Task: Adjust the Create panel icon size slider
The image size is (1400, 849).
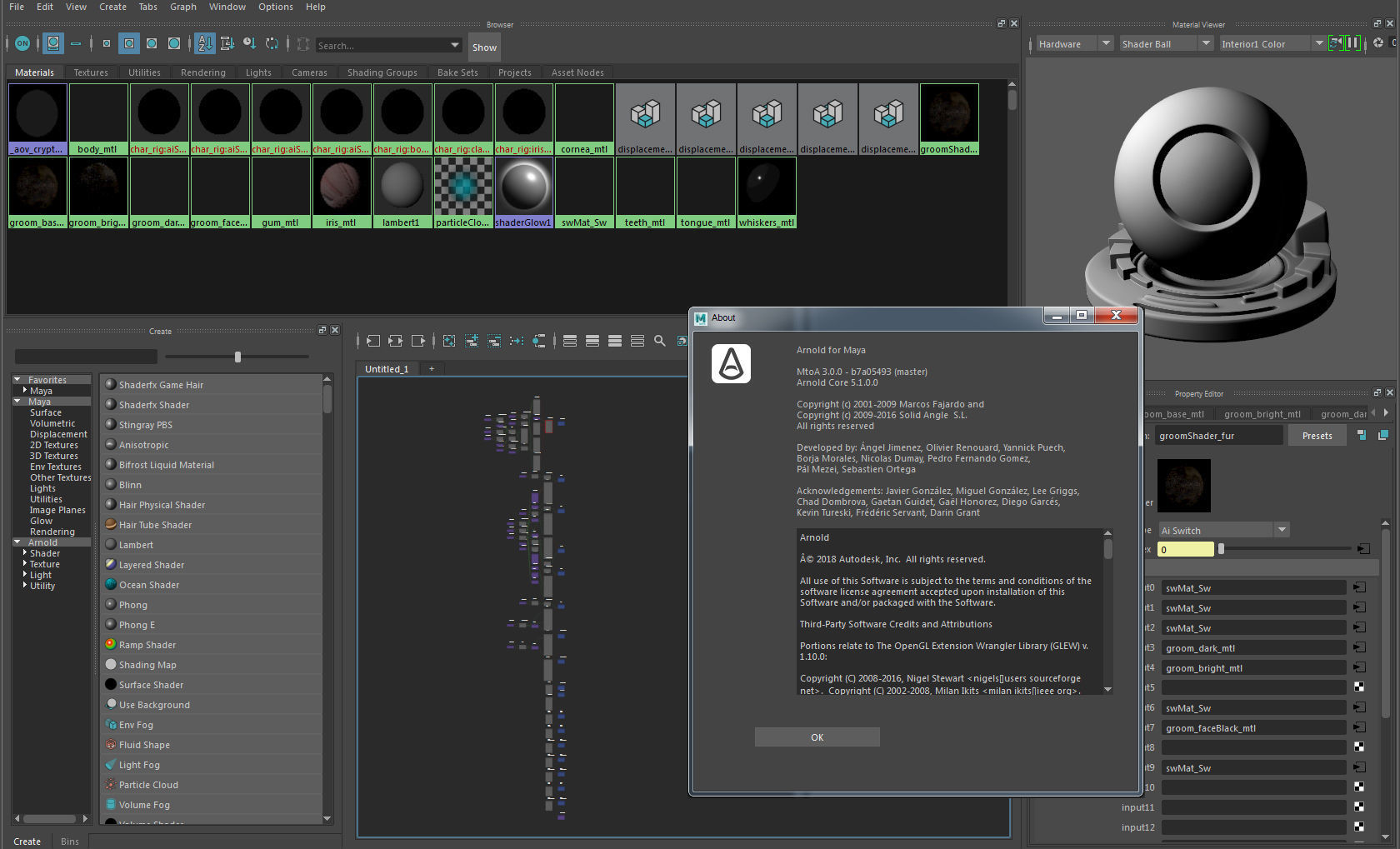Action: coord(237,357)
